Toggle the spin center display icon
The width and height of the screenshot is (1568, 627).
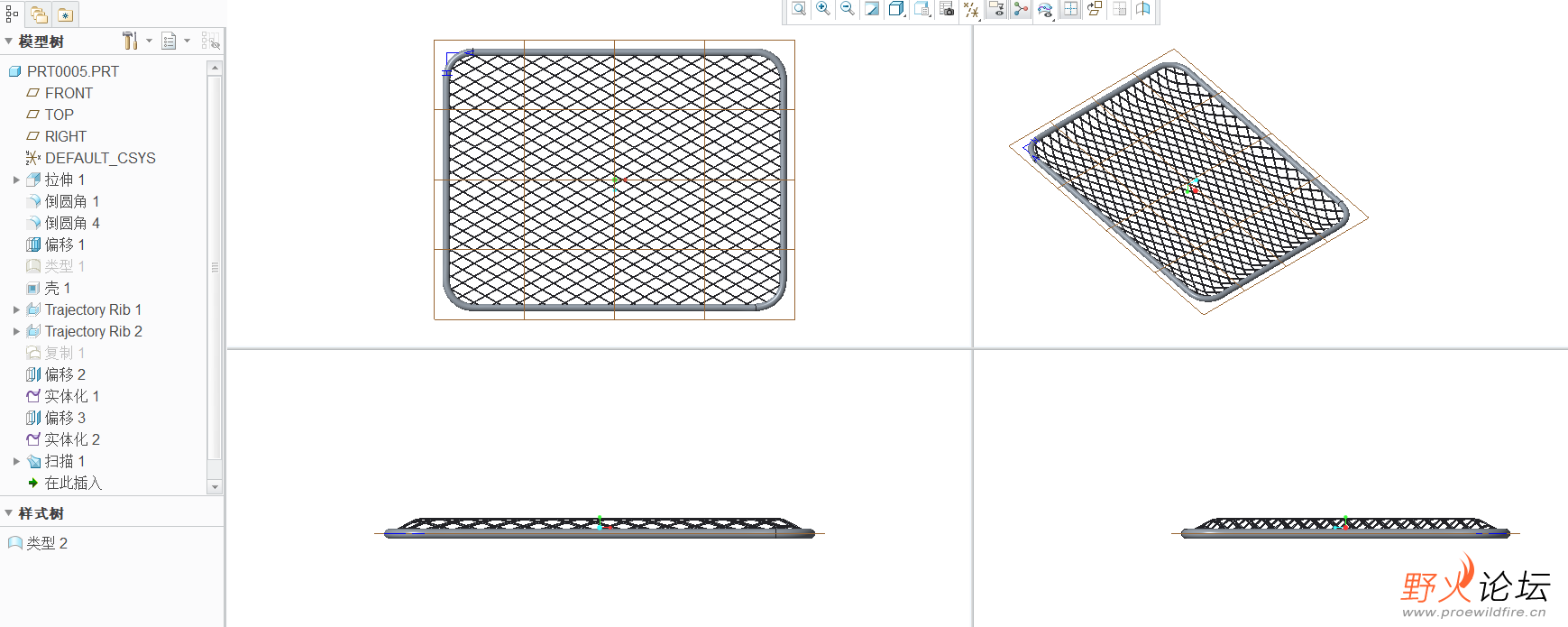tap(1021, 9)
